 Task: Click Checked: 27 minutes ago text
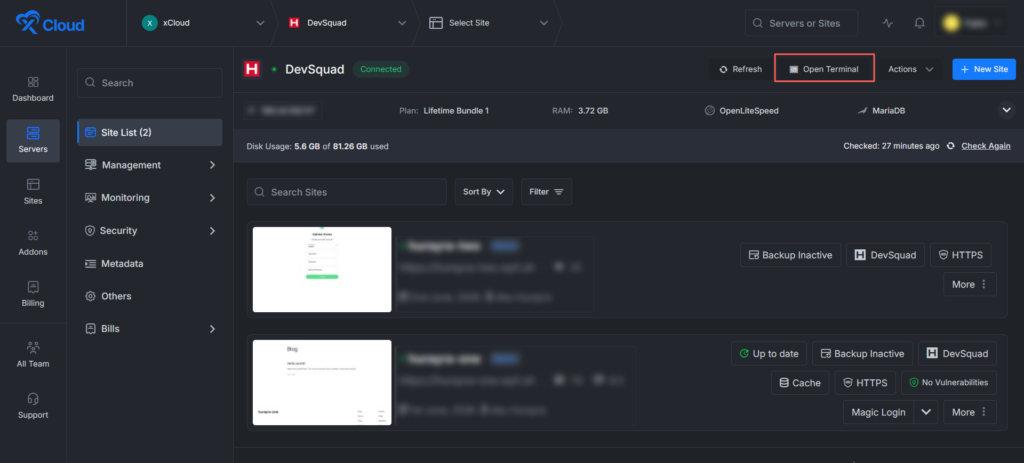[x=891, y=146]
